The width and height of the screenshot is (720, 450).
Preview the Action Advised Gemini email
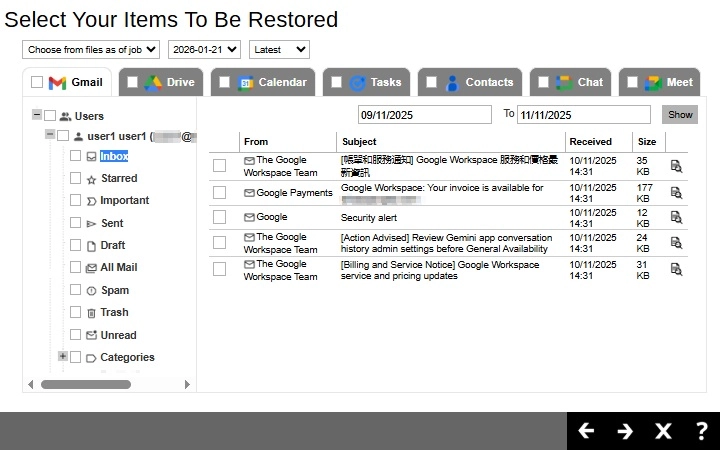click(x=676, y=242)
